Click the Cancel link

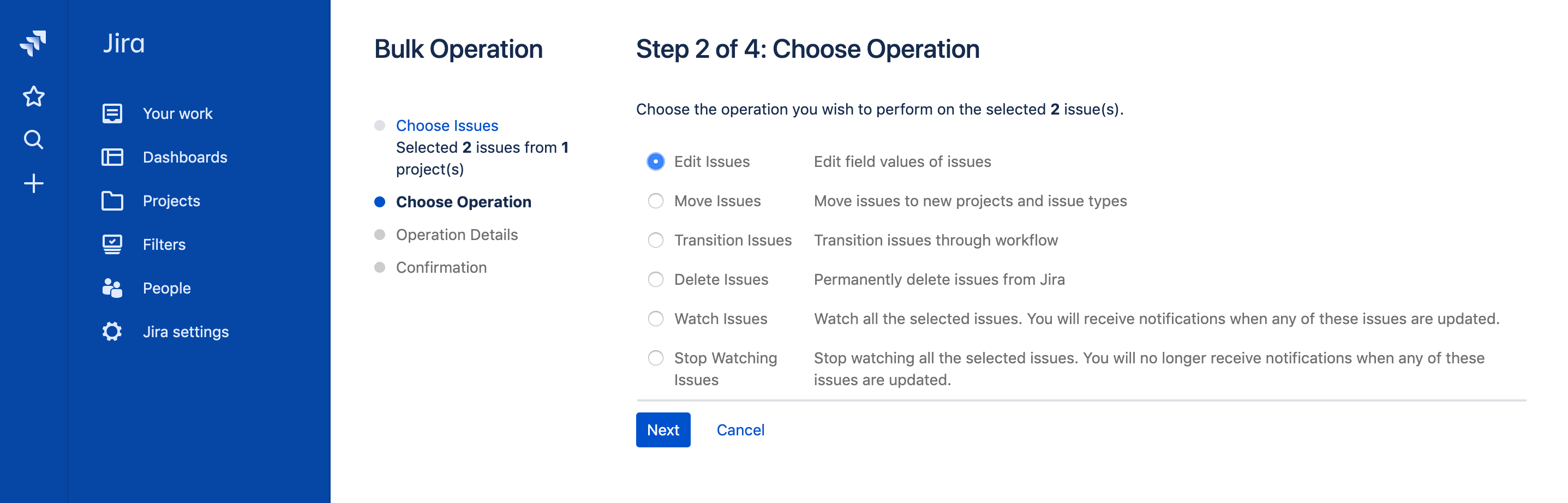[x=740, y=430]
